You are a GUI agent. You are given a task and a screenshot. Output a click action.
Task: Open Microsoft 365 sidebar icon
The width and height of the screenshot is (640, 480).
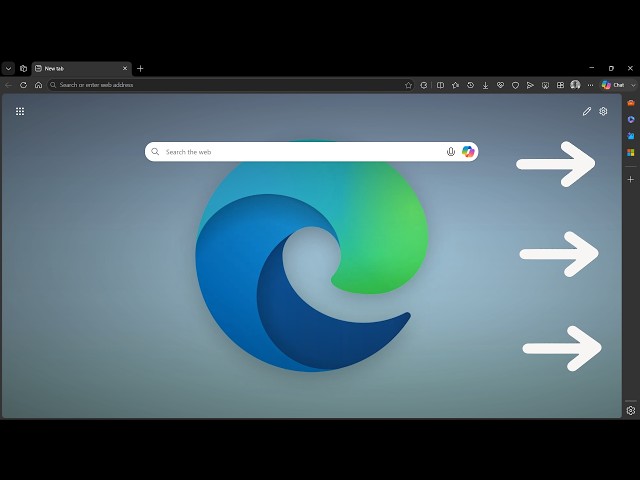(631, 153)
